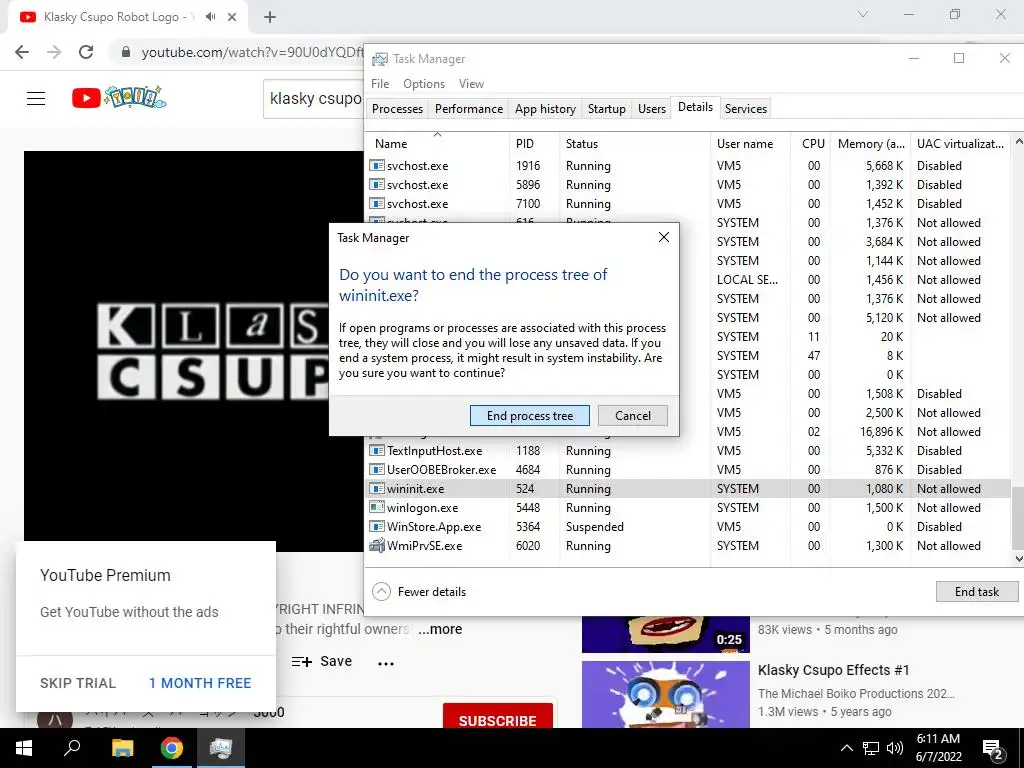Go back in Chrome browser
Screen dimensions: 1024x768
pos(22,52)
